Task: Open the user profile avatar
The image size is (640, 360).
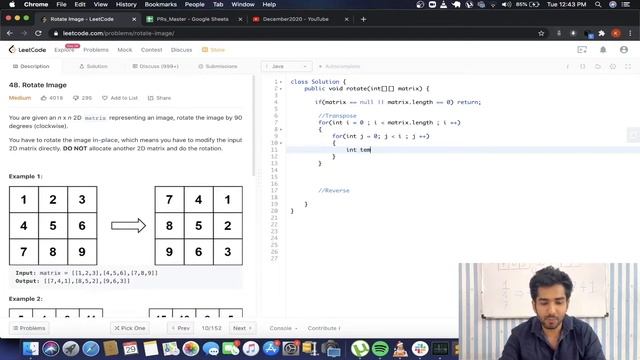Action: (624, 50)
